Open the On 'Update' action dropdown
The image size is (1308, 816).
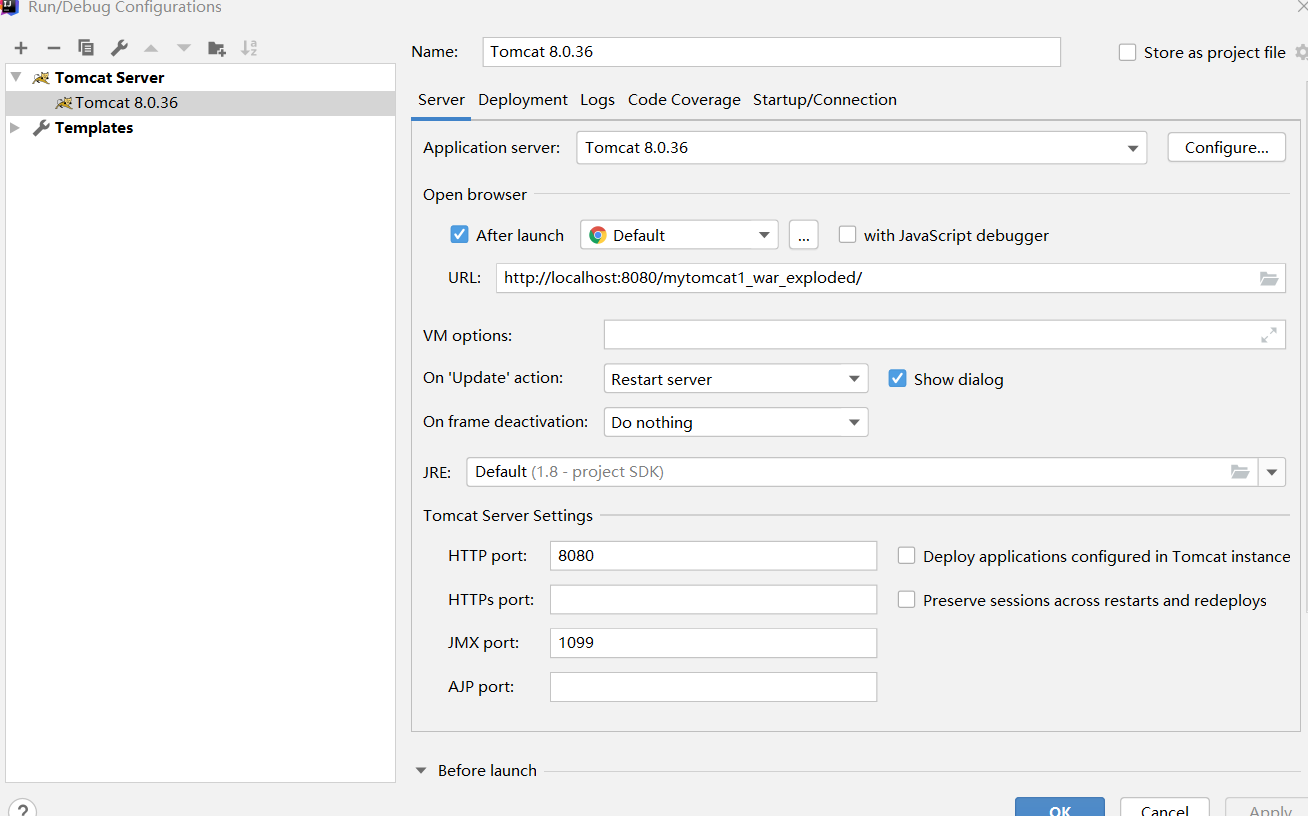(x=736, y=379)
